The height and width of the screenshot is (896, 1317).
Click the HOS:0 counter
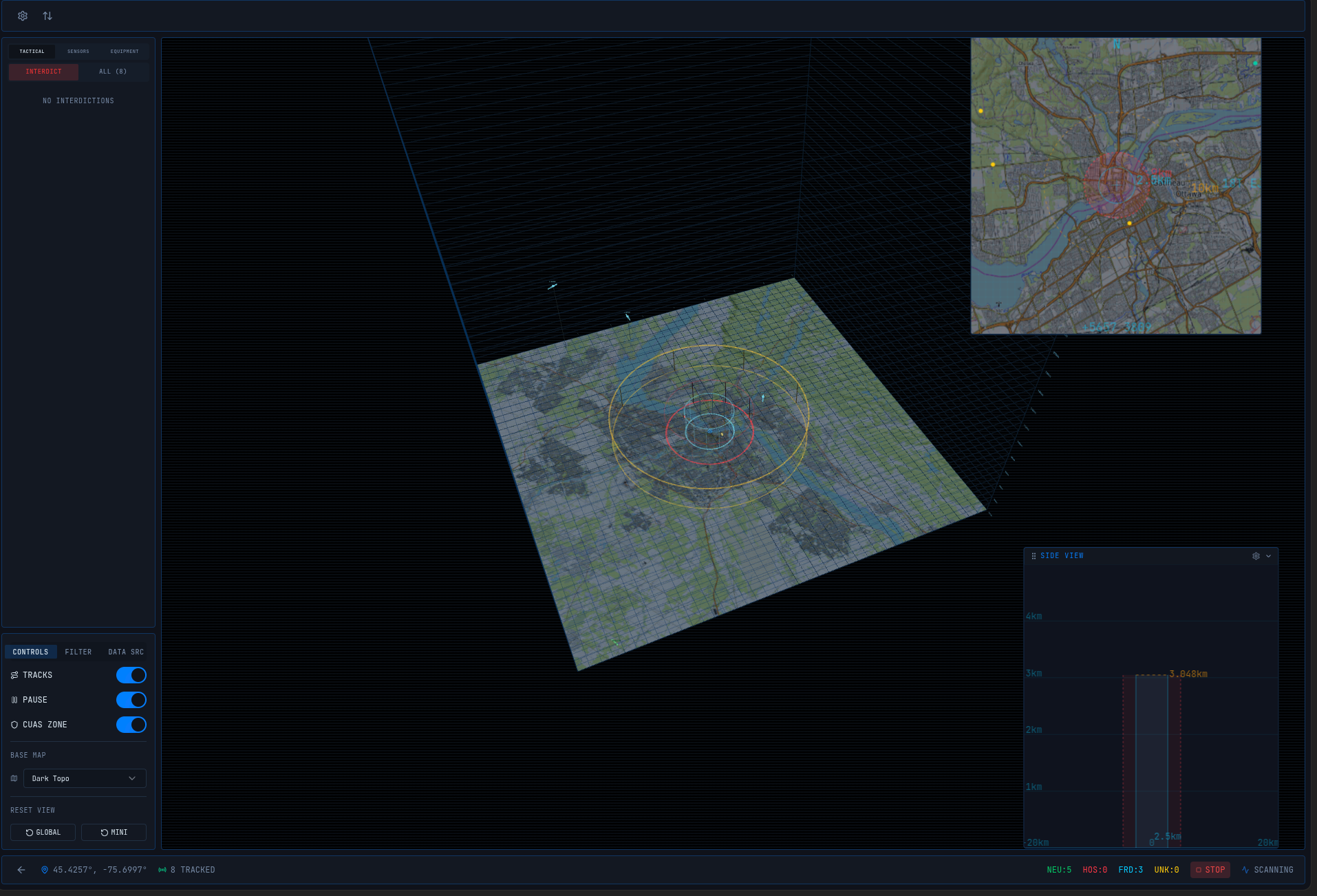[1095, 870]
